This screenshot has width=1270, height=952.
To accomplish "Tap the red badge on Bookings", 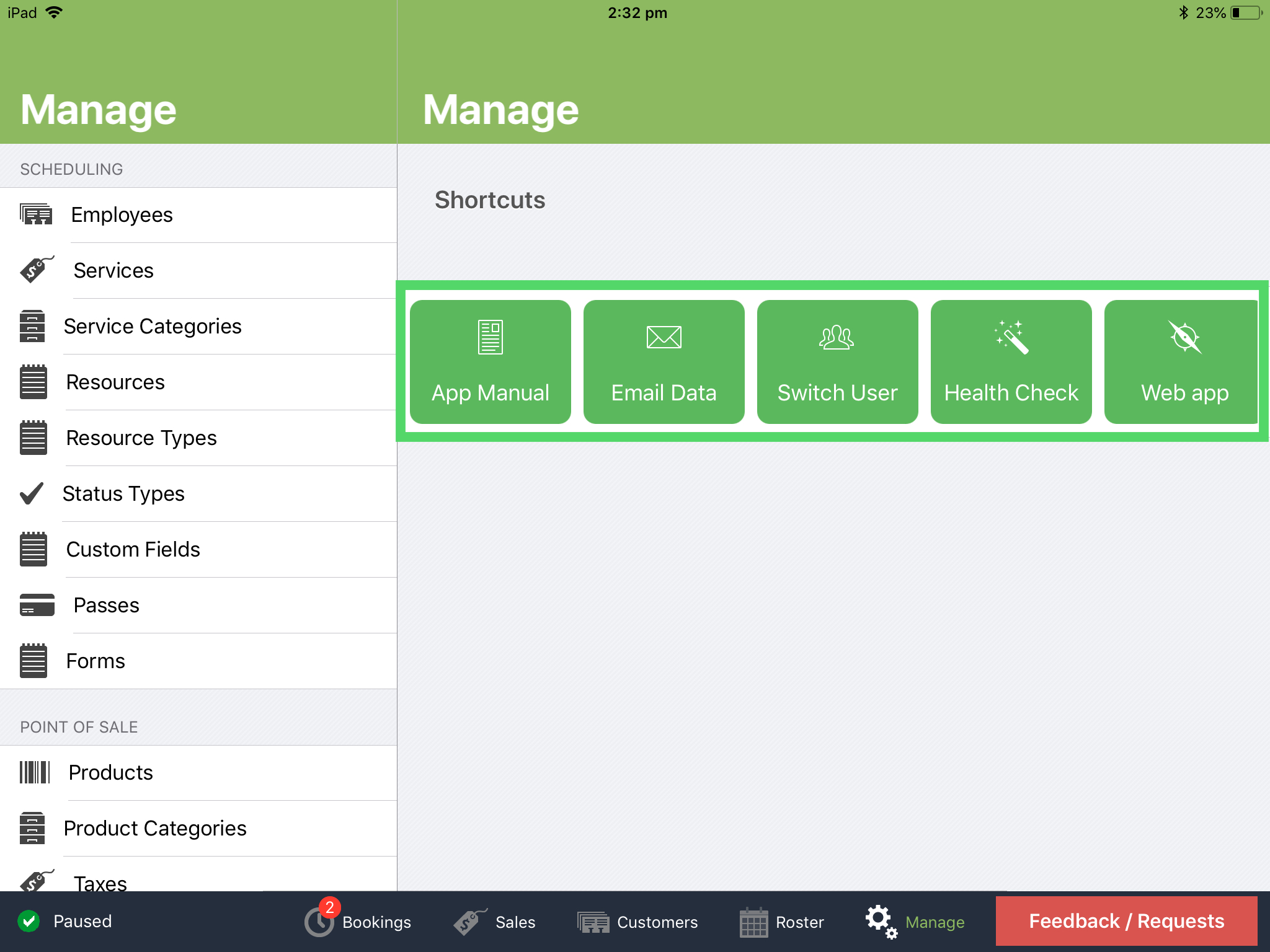I will click(x=329, y=906).
